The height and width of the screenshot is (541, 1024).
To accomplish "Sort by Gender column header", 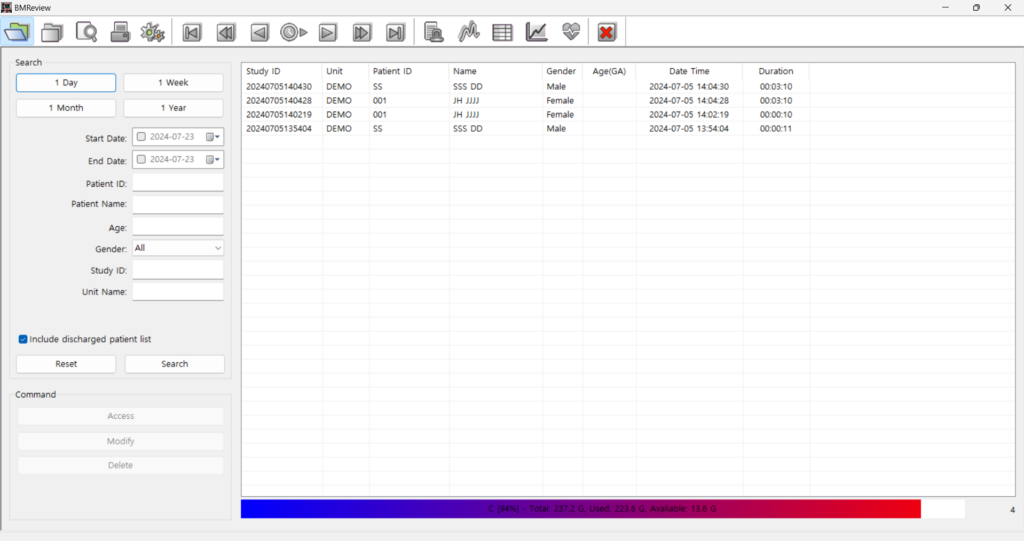I will click(x=562, y=71).
